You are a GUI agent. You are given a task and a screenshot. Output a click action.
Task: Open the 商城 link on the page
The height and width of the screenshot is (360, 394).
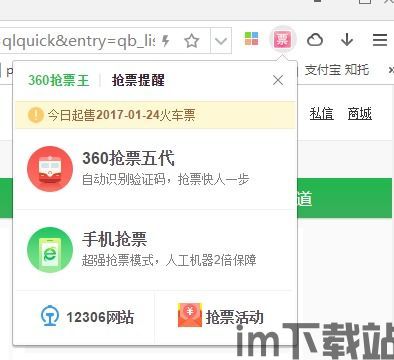click(360, 114)
